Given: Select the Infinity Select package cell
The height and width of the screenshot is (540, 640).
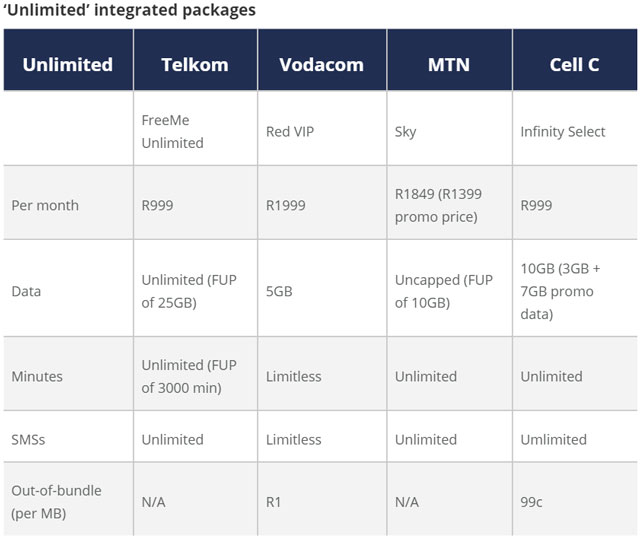Looking at the screenshot, I should coord(562,132).
